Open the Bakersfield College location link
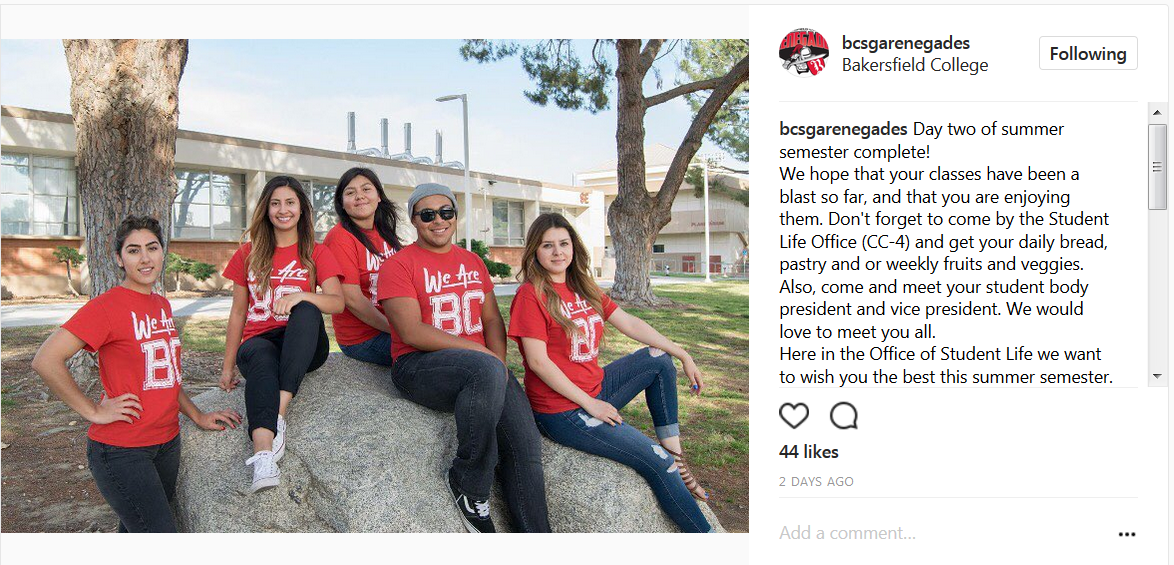Screen dimensions: 1174x565 tap(915, 65)
